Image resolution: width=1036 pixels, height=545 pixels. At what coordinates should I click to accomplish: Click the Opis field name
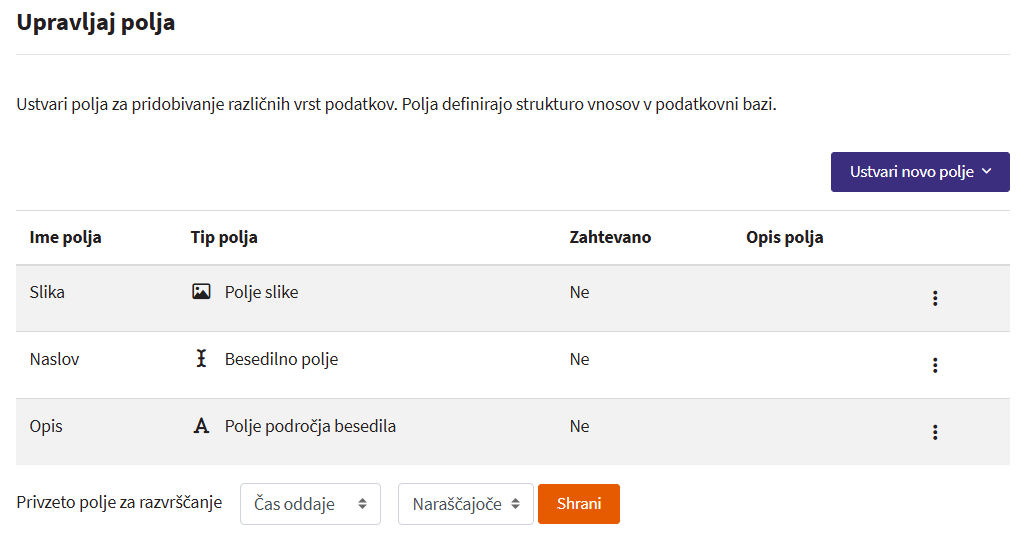coord(46,426)
